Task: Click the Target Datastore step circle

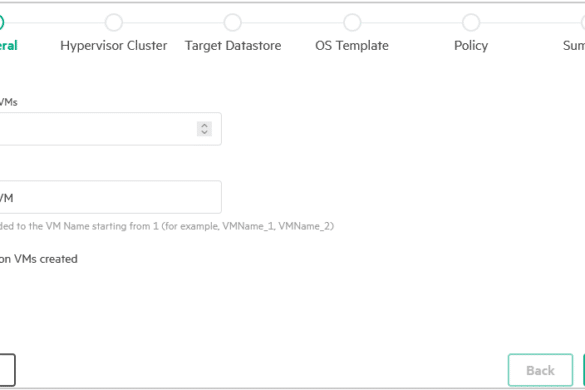Action: point(232,22)
